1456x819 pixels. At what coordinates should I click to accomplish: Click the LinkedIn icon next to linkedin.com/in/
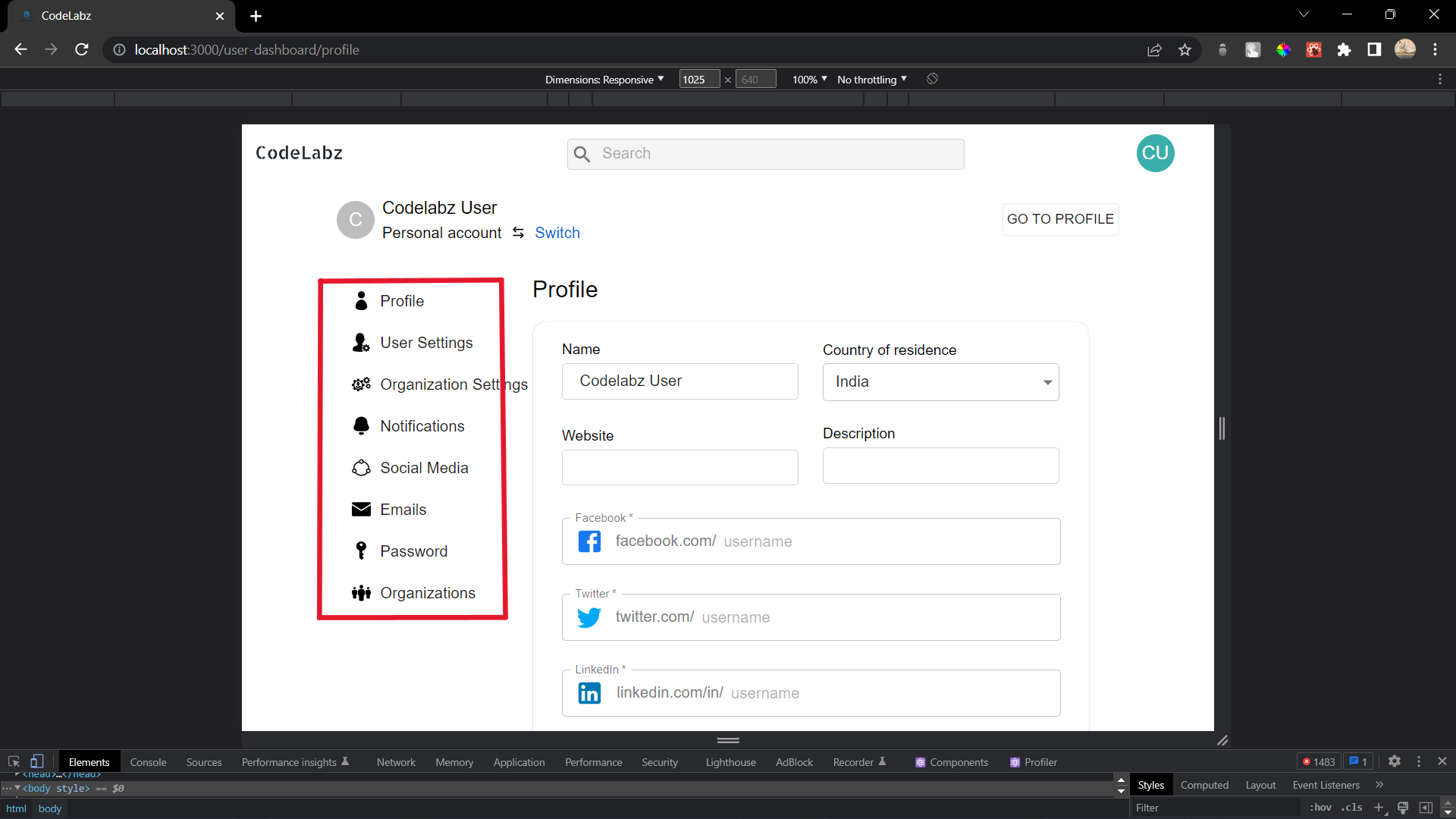pyautogui.click(x=589, y=692)
